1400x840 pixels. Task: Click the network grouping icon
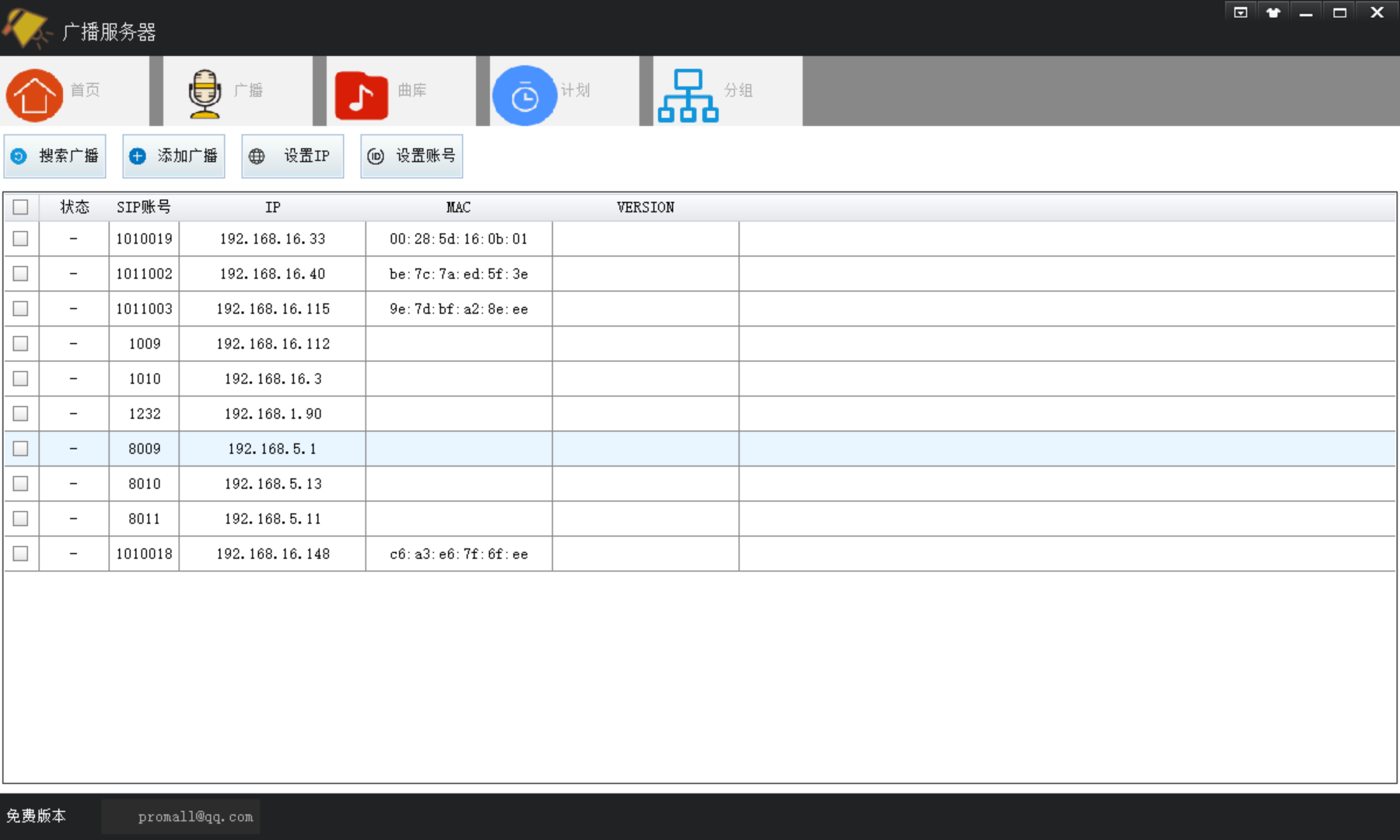pos(688,95)
